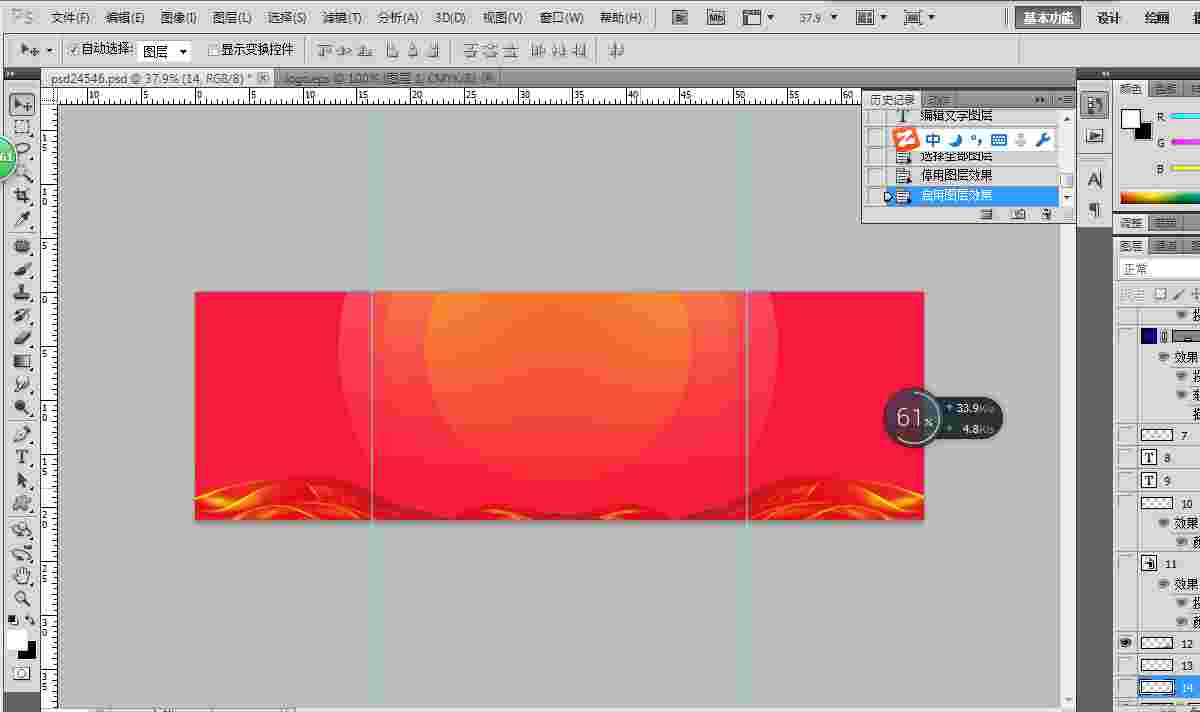Click the foreground color swatch in the toolbox
Image resolution: width=1200 pixels, height=712 pixels.
point(16,639)
